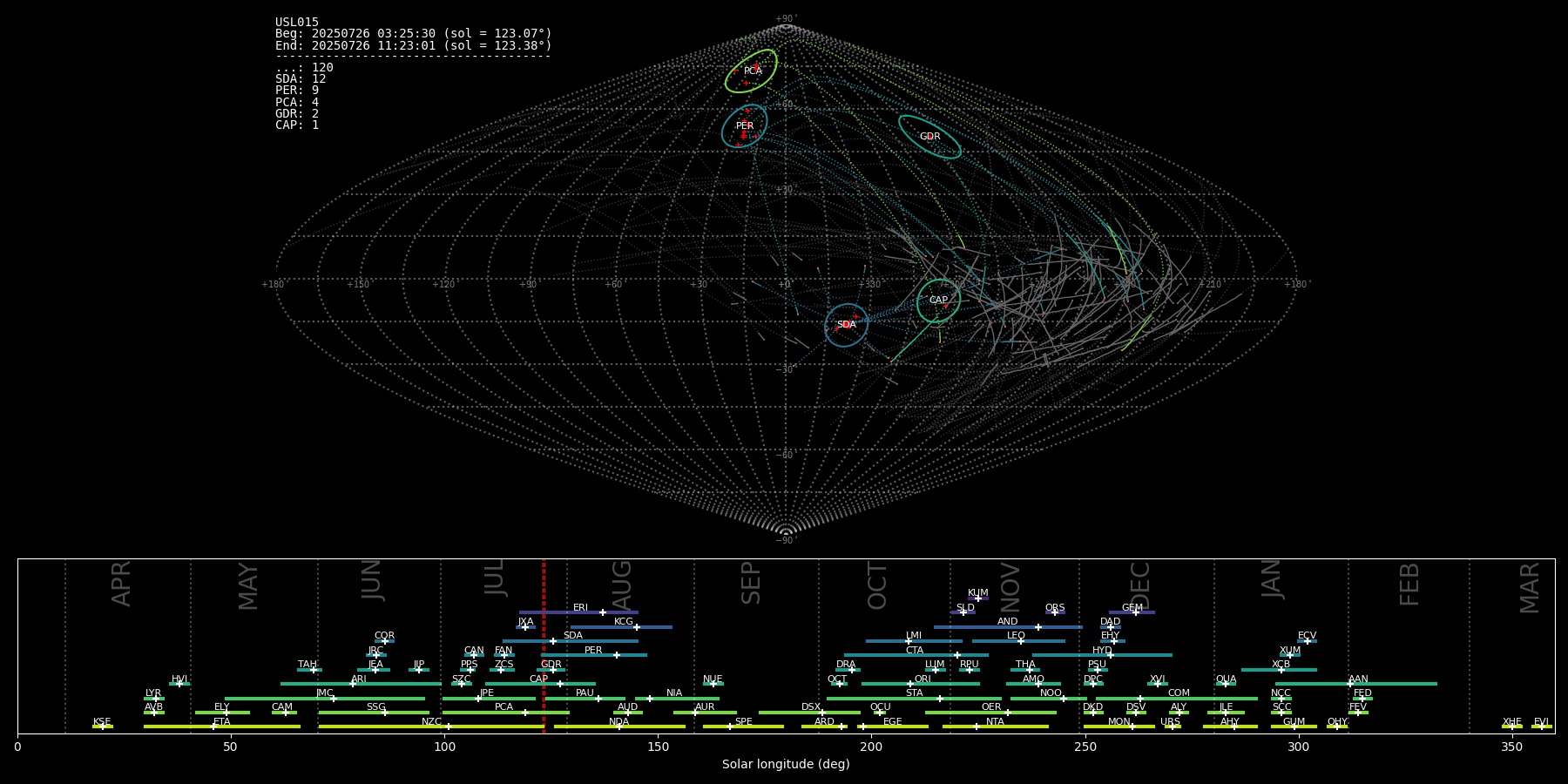Image resolution: width=1568 pixels, height=784 pixels.
Task: Click the SPE shower bar in timeline
Action: [743, 727]
